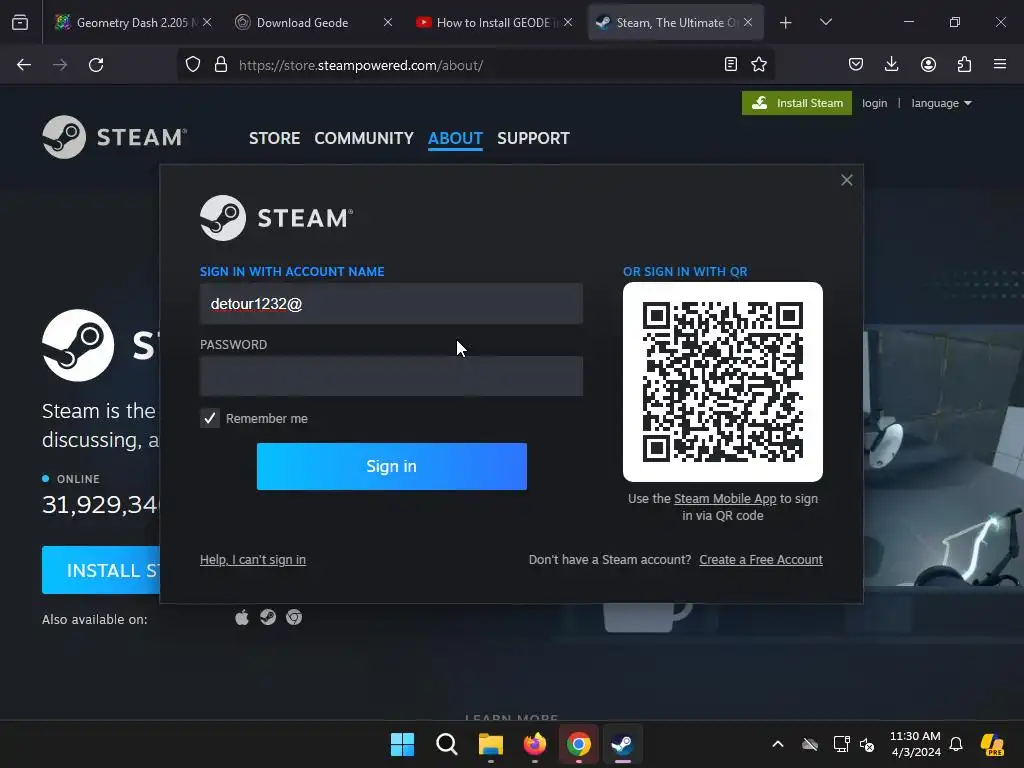
Task: Open the Firefox hamburger menu
Action: point(1000,64)
